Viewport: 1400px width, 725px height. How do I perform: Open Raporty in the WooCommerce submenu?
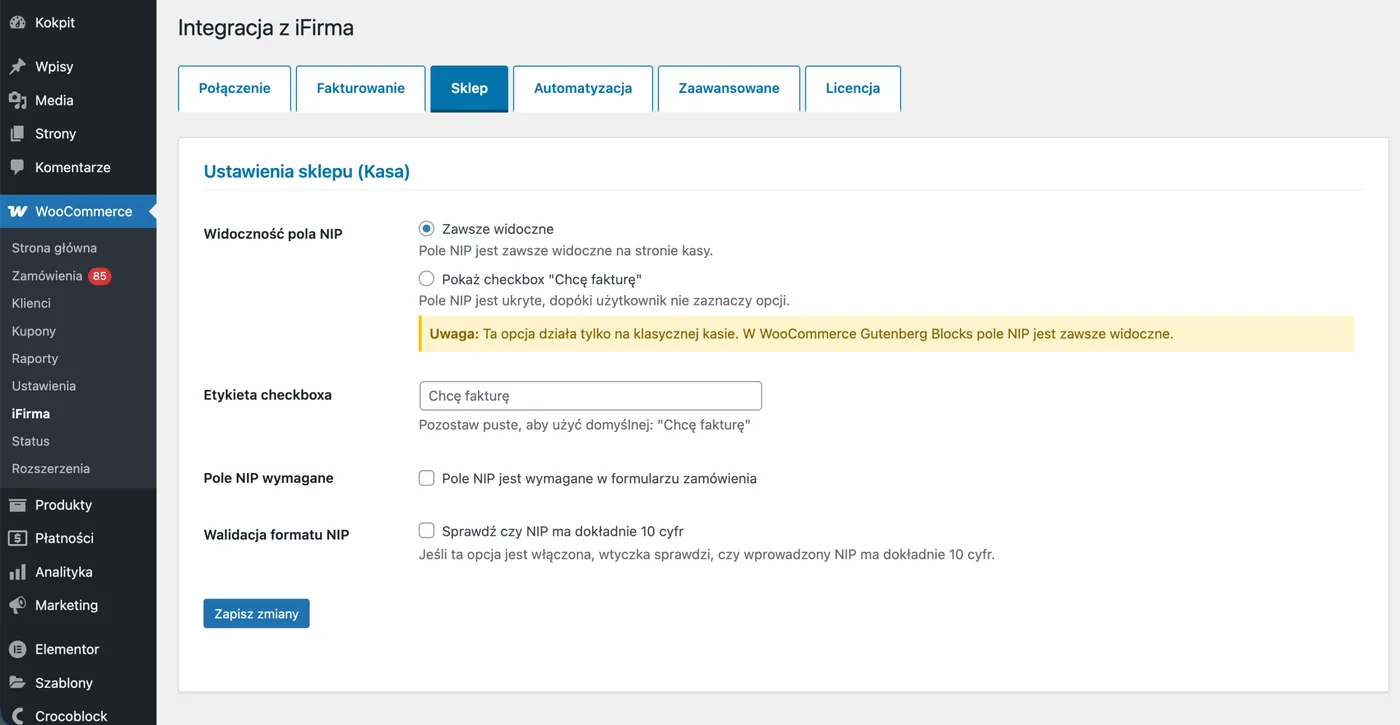click(35, 358)
